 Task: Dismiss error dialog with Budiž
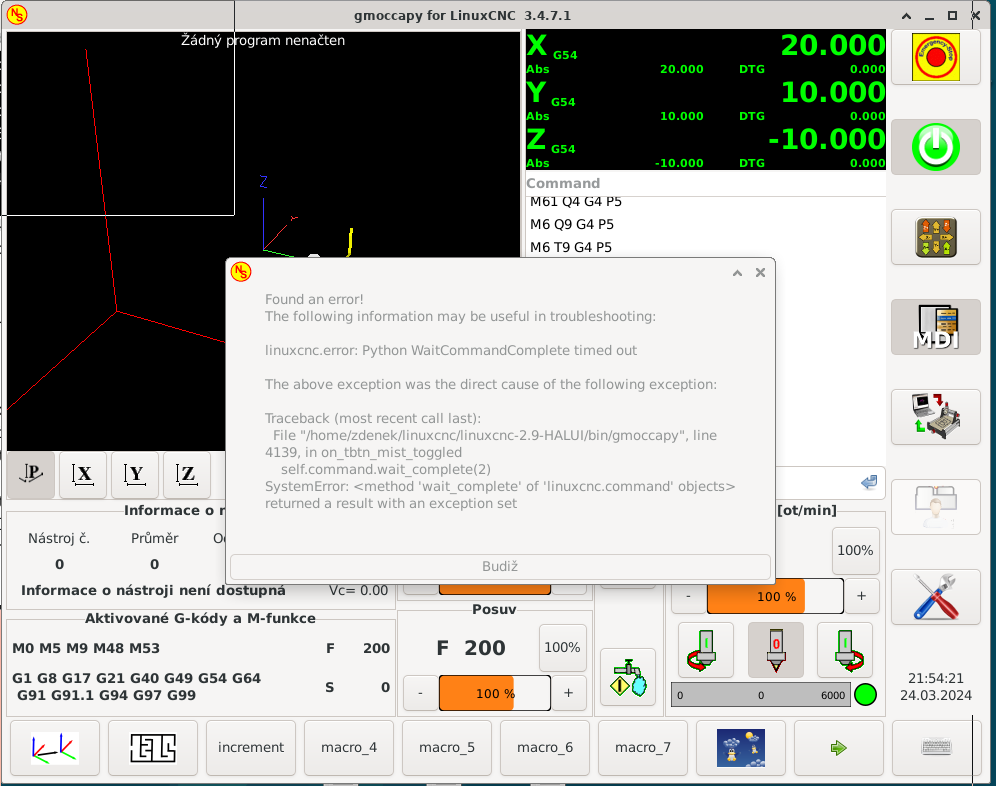pyautogui.click(x=500, y=566)
